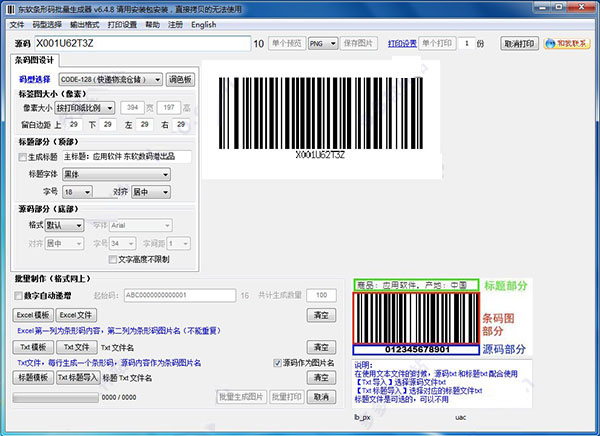Enable the 生成标题 checkbox
The height and width of the screenshot is (436, 600).
(x=24, y=156)
